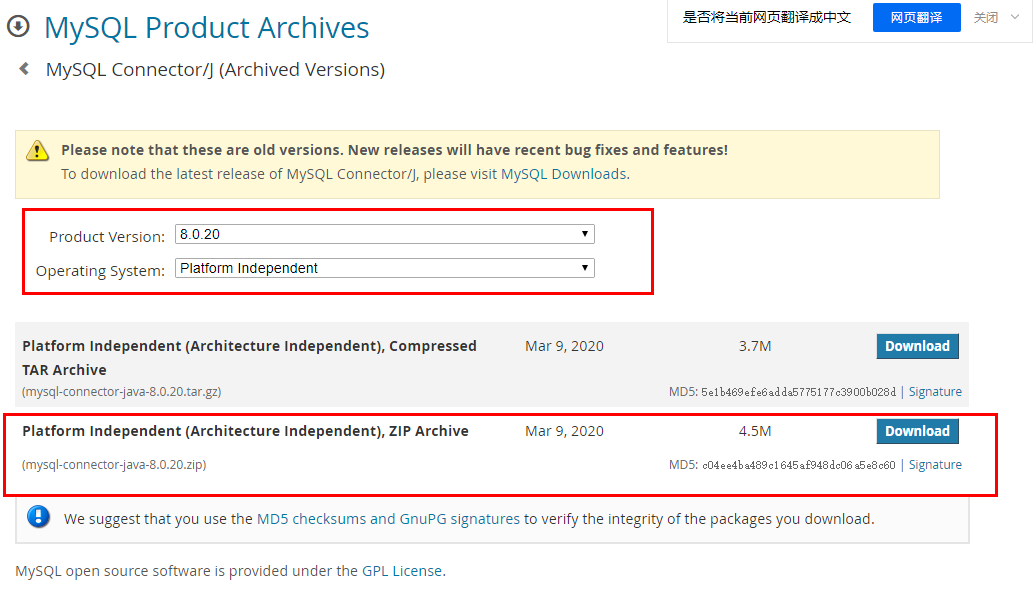Click the blue 网页翻译 translate button
This screenshot has width=1036, height=606.
pos(916,17)
